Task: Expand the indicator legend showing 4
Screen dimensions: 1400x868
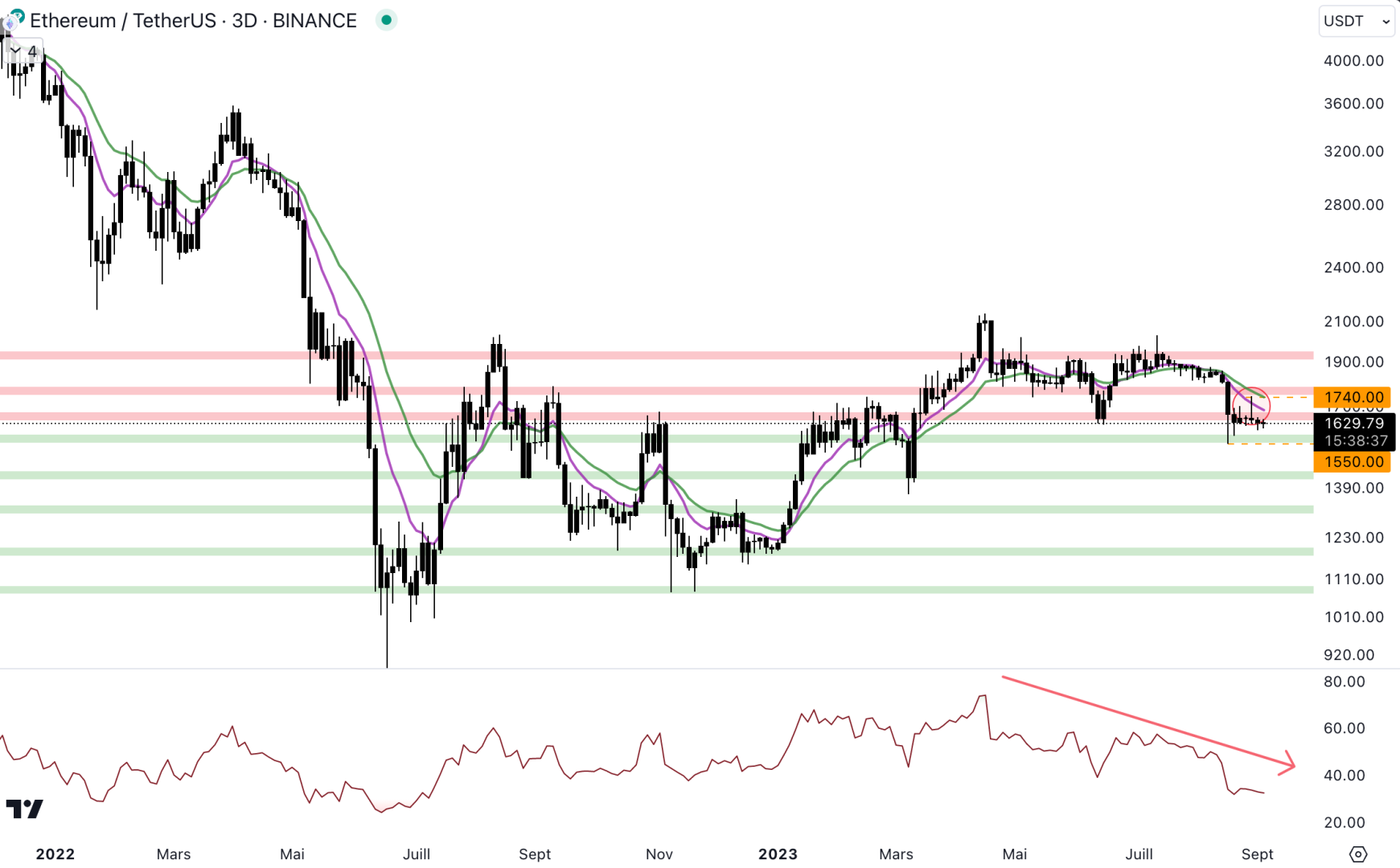Action: point(23,51)
